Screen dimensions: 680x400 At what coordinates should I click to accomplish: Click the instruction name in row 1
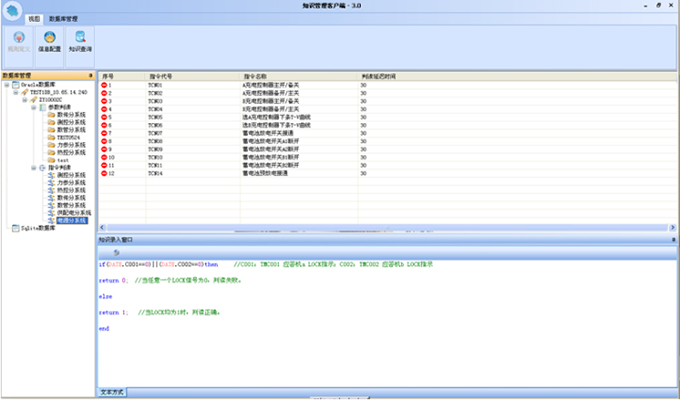pyautogui.click(x=271, y=85)
